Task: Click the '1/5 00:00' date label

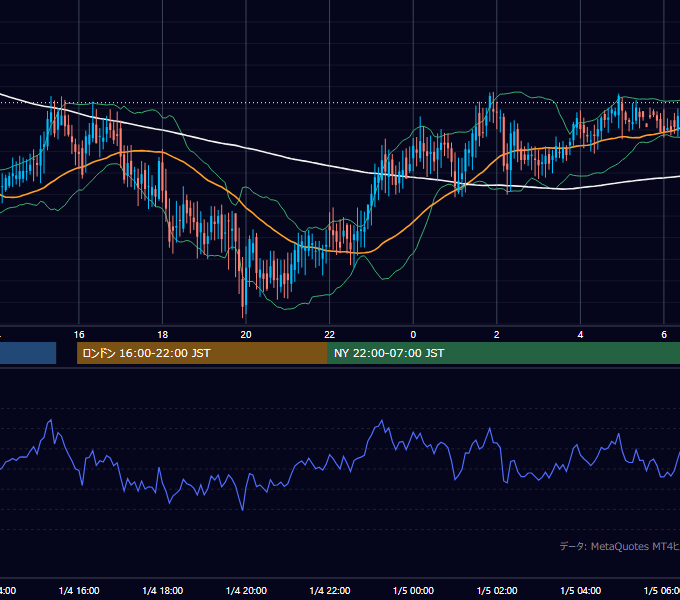Action: [413, 590]
